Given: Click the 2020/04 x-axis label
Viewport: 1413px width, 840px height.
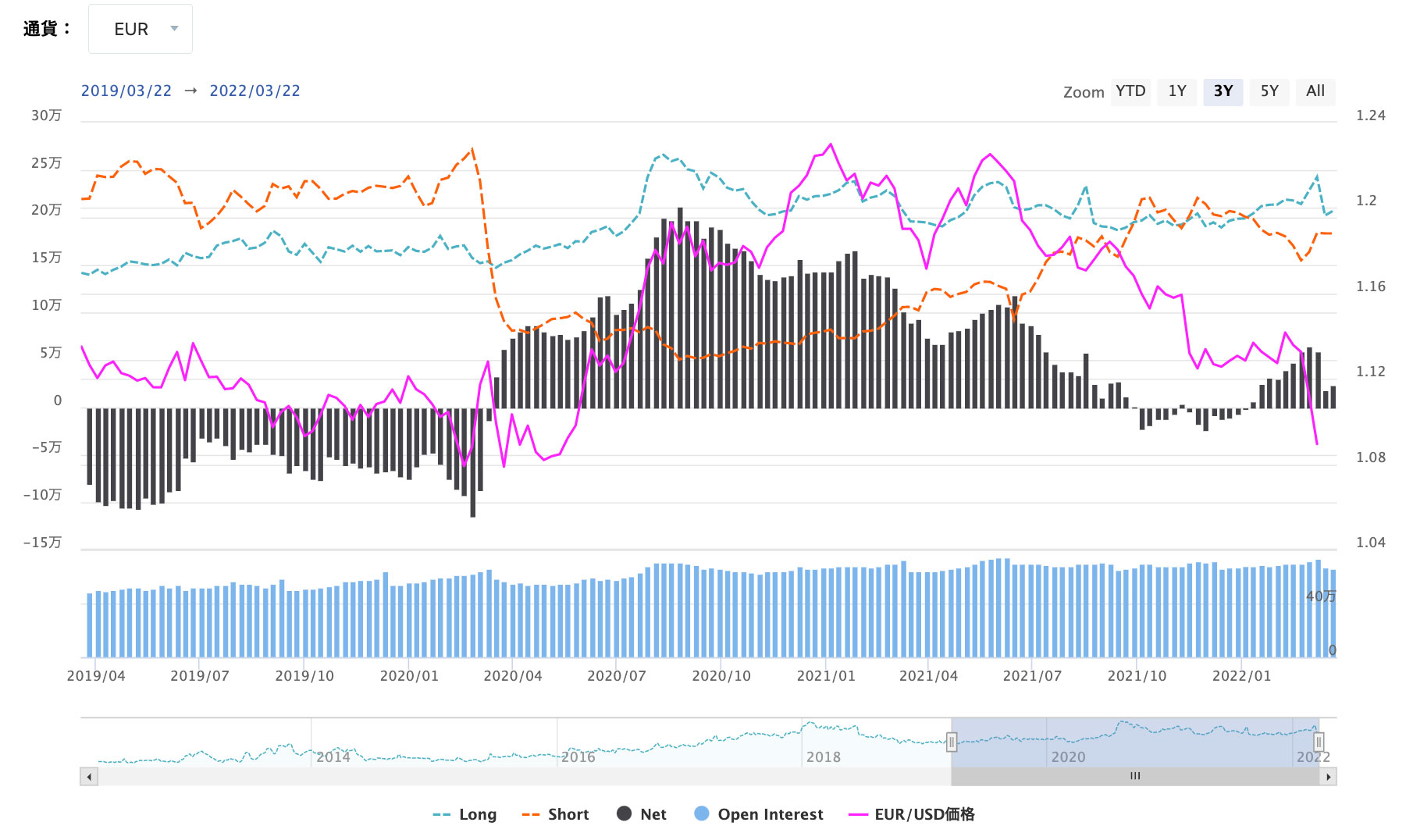Looking at the screenshot, I should click(513, 676).
